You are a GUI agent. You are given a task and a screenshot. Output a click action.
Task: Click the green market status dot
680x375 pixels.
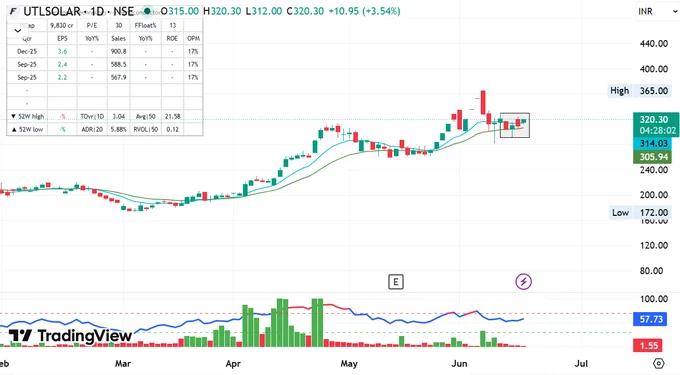click(x=147, y=11)
